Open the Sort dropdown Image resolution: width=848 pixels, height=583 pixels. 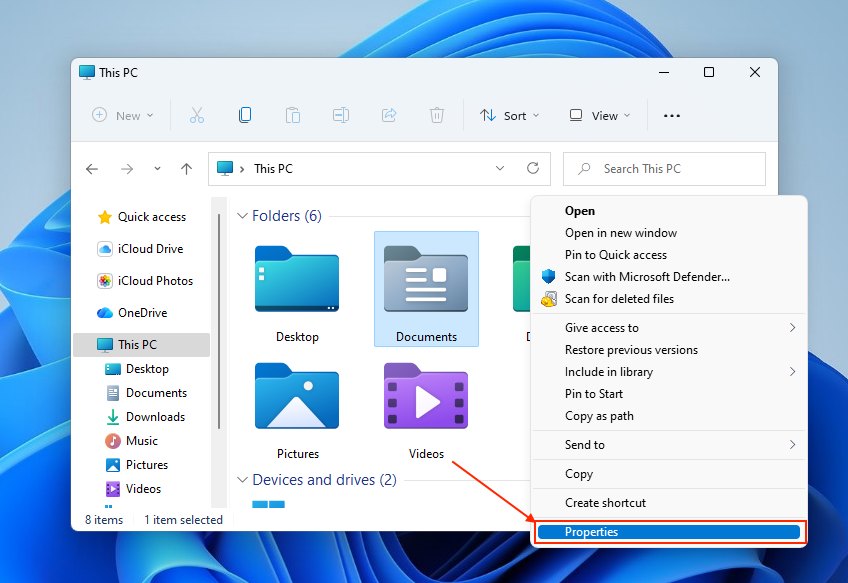click(510, 115)
